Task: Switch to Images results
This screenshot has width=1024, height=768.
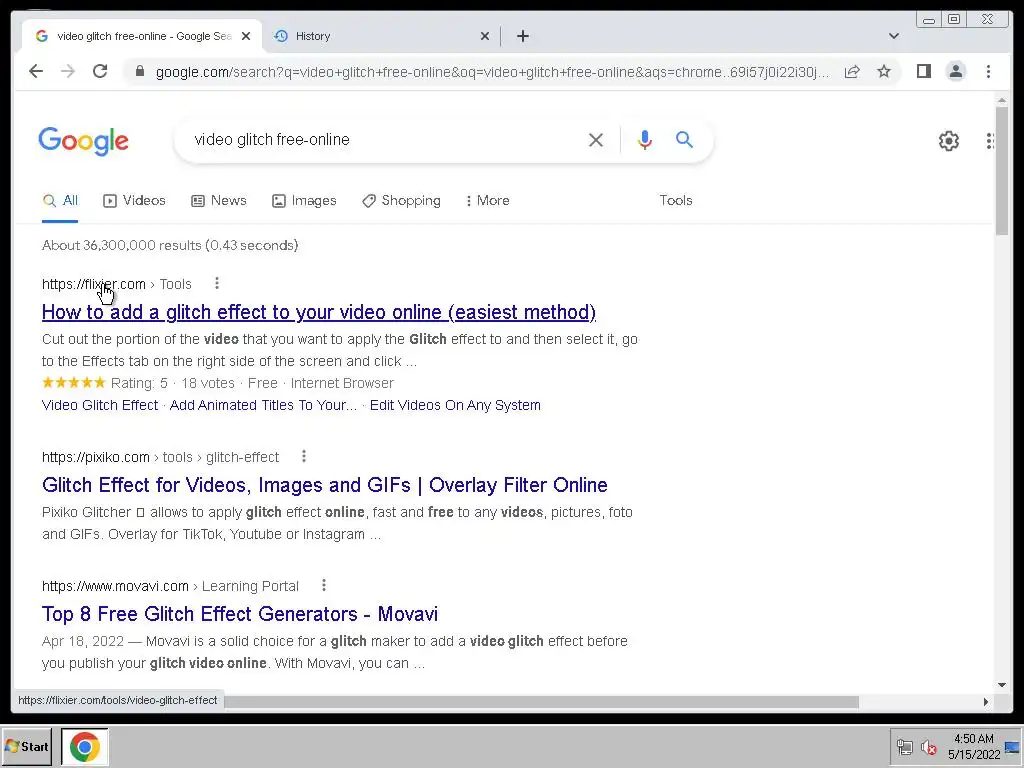Action: click(304, 200)
